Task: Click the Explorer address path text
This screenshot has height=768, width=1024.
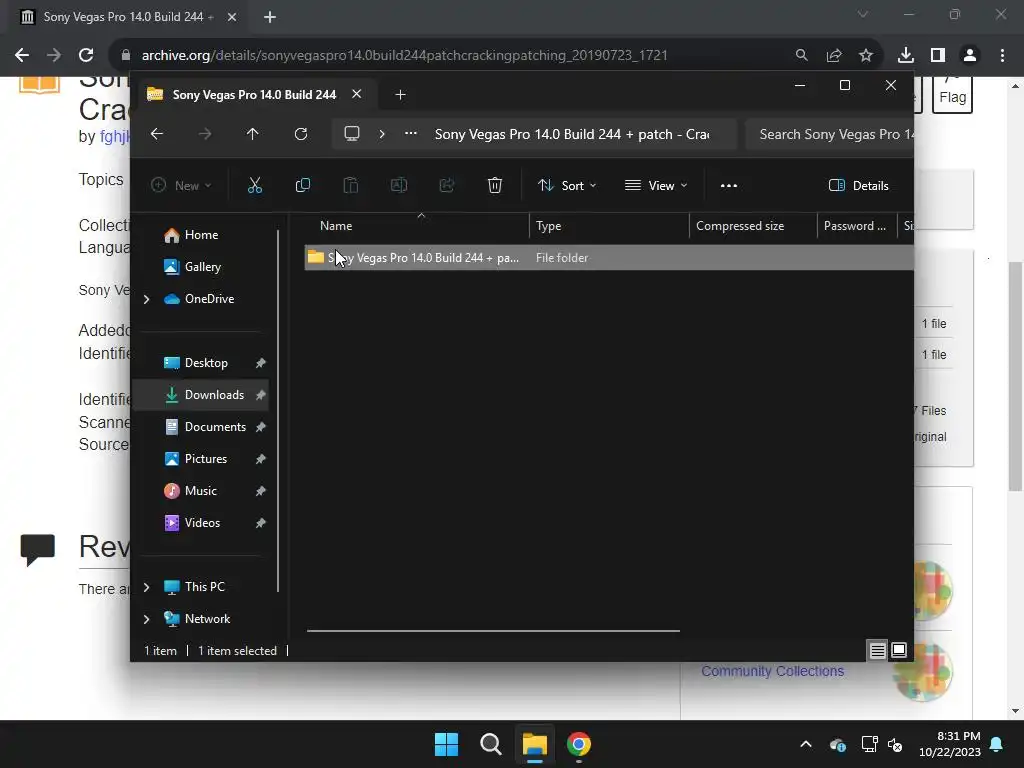Action: coord(572,134)
